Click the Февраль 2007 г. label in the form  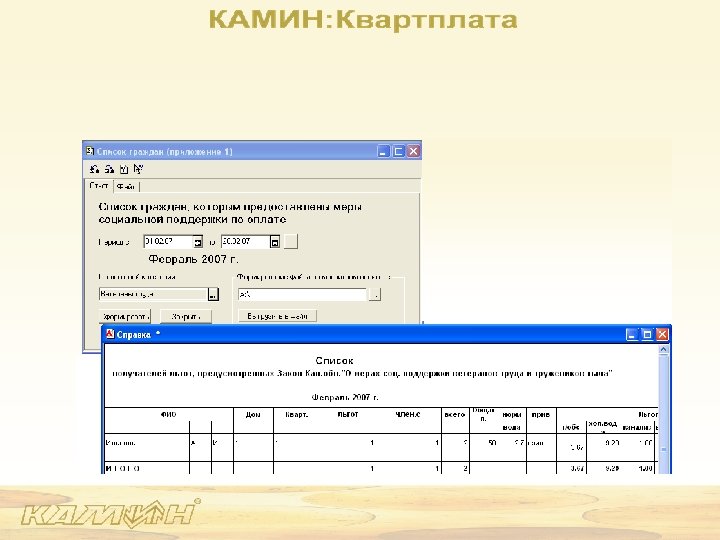(193, 259)
